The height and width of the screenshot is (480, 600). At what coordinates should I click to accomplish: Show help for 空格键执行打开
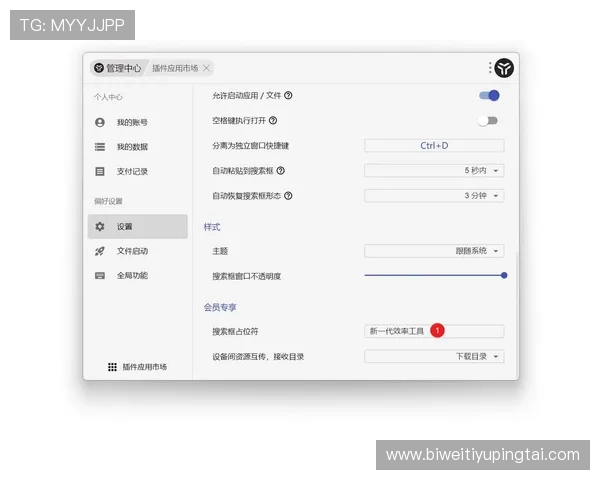[273, 121]
